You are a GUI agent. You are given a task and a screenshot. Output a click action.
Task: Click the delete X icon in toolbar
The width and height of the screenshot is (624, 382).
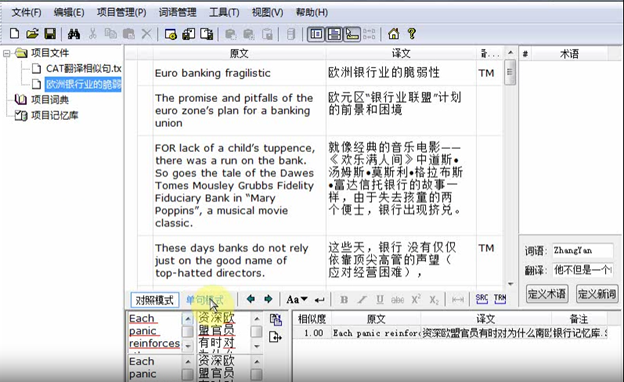pos(146,34)
